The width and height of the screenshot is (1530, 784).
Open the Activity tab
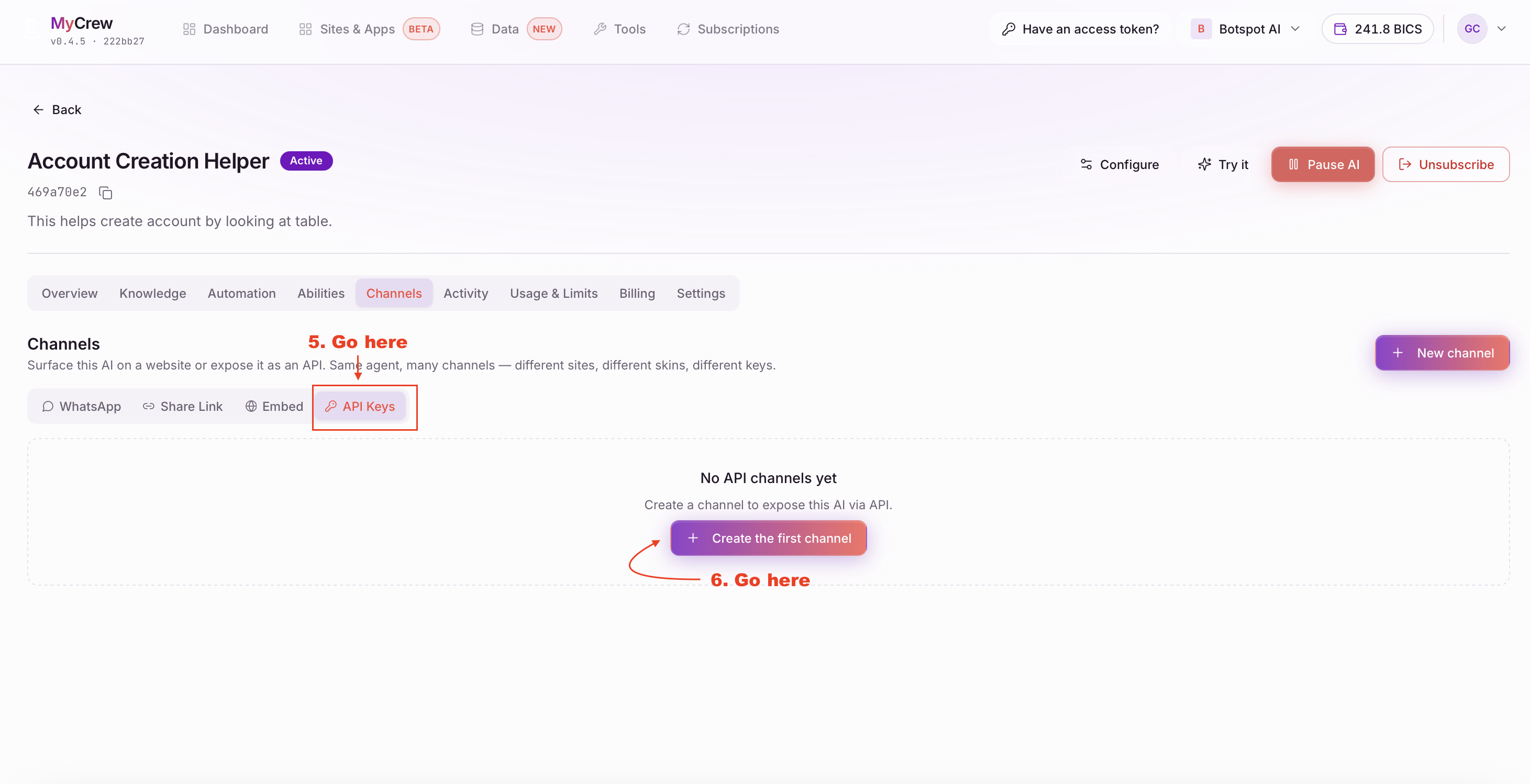tap(465, 293)
